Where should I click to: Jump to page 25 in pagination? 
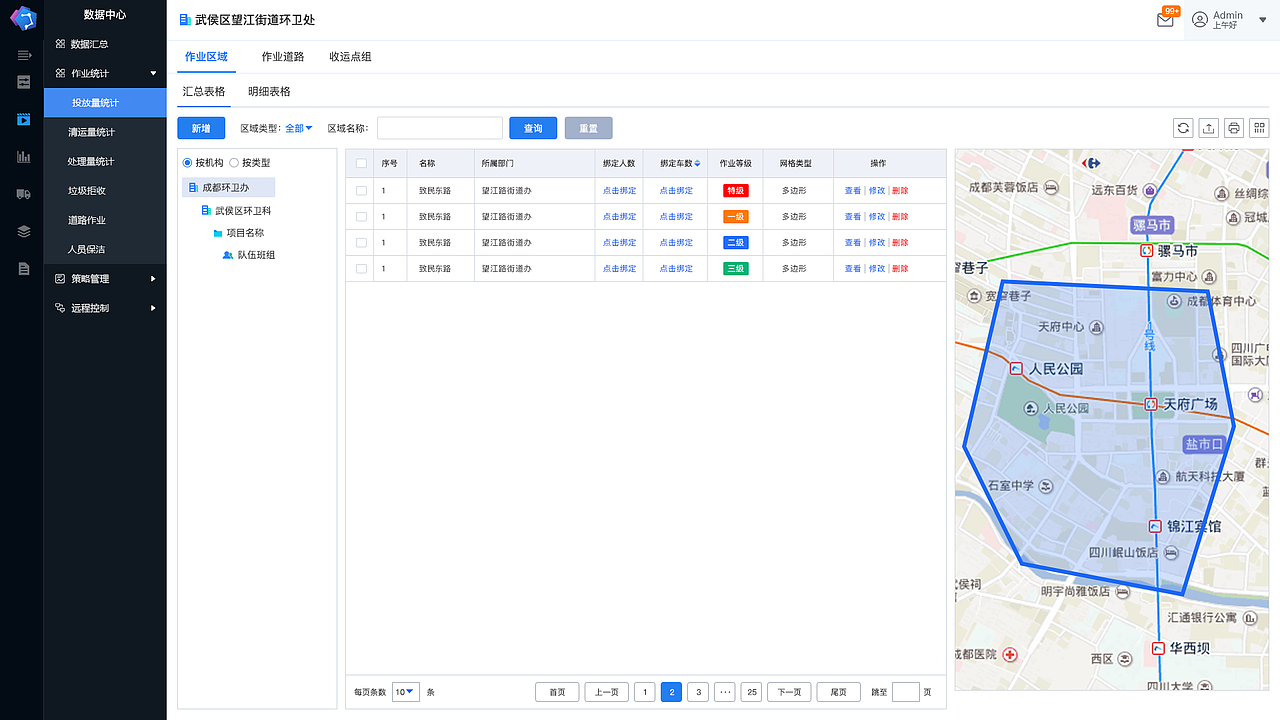751,691
